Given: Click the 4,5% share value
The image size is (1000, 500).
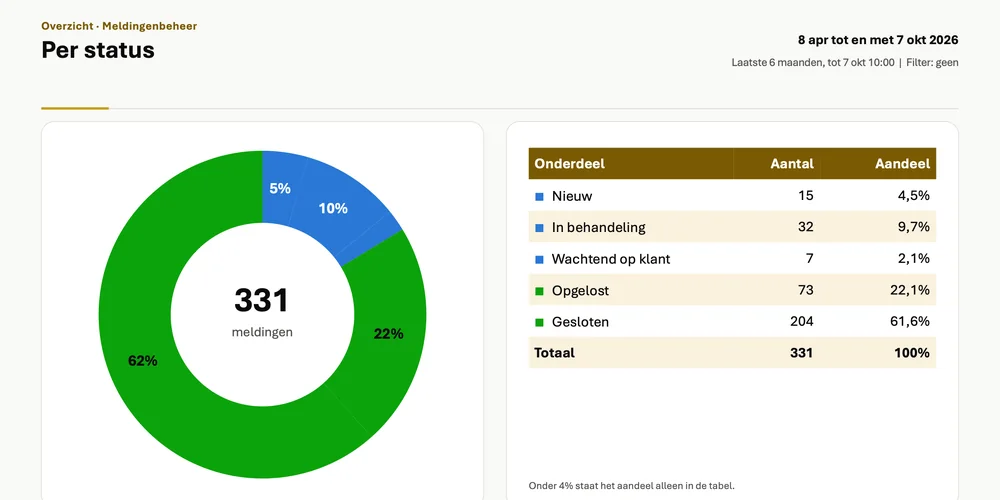Looking at the screenshot, I should pos(913,196).
